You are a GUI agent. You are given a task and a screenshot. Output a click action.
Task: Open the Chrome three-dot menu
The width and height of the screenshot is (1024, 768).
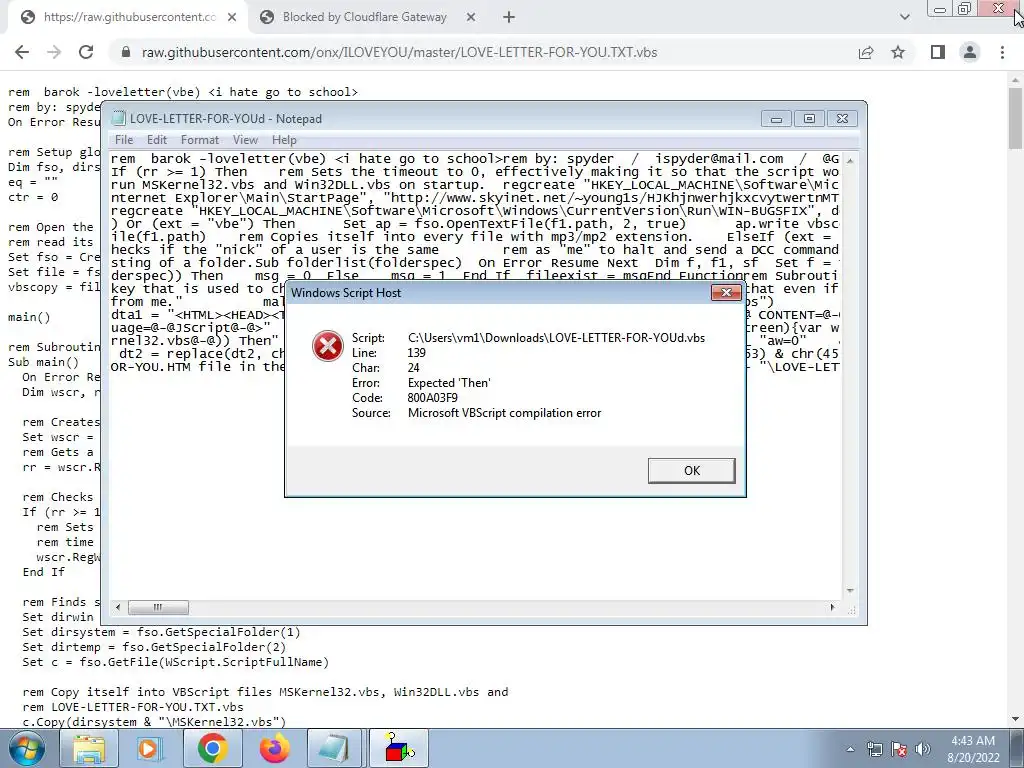[1002, 52]
